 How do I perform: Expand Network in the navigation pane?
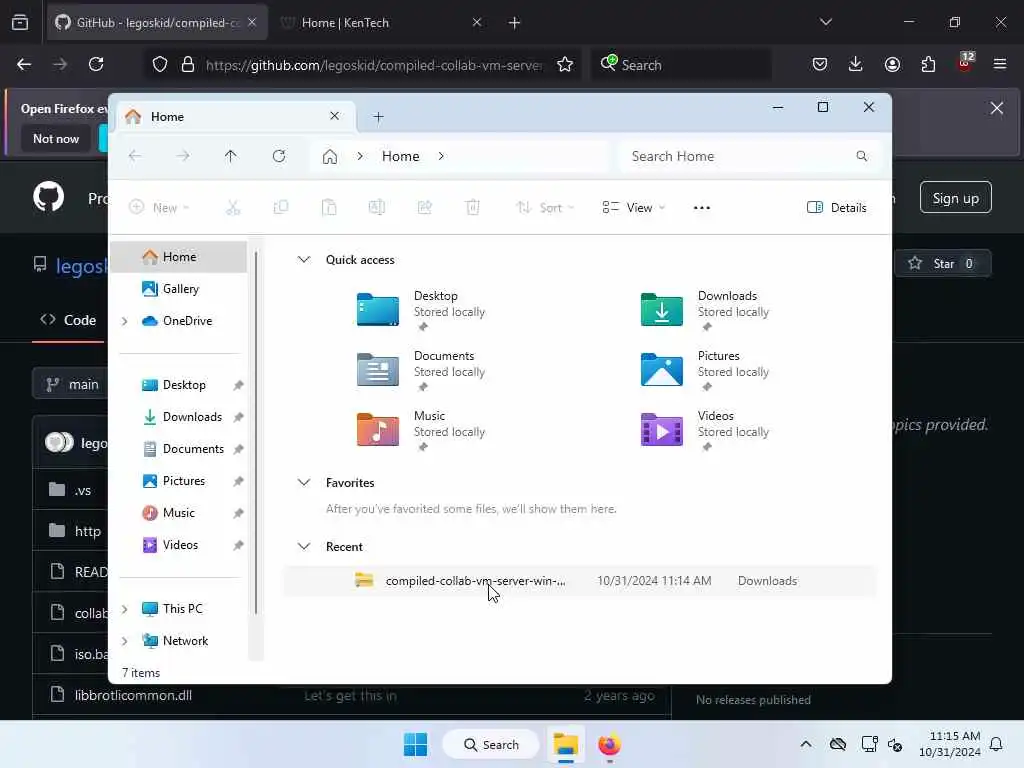click(124, 641)
